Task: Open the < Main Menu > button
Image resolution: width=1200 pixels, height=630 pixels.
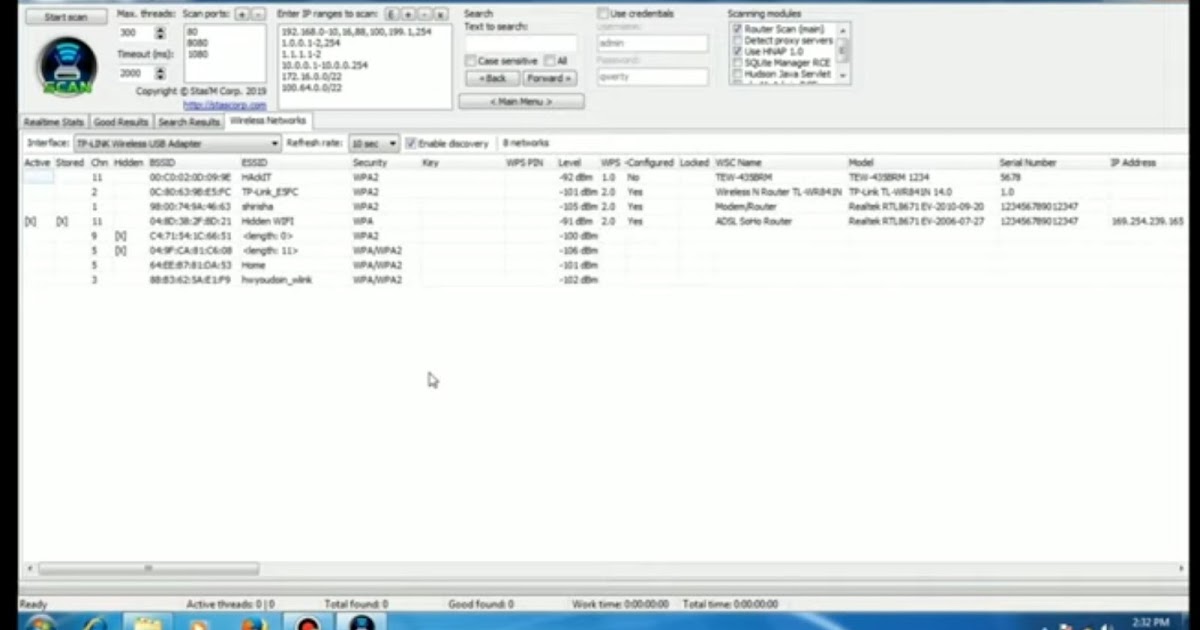Action: click(521, 102)
